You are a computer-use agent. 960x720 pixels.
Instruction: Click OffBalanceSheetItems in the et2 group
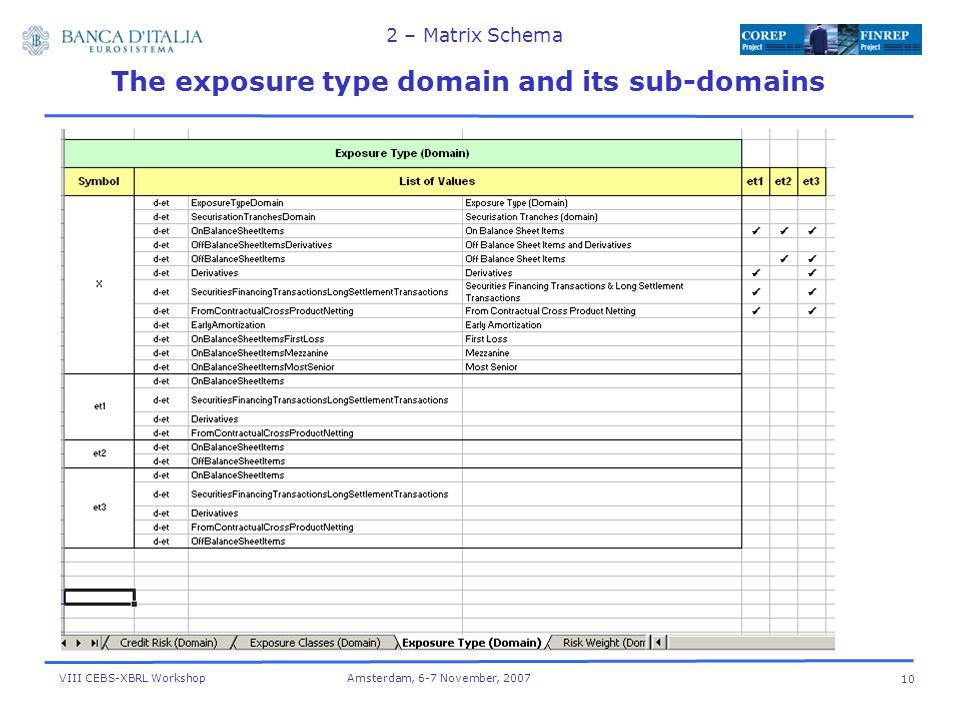(x=325, y=462)
